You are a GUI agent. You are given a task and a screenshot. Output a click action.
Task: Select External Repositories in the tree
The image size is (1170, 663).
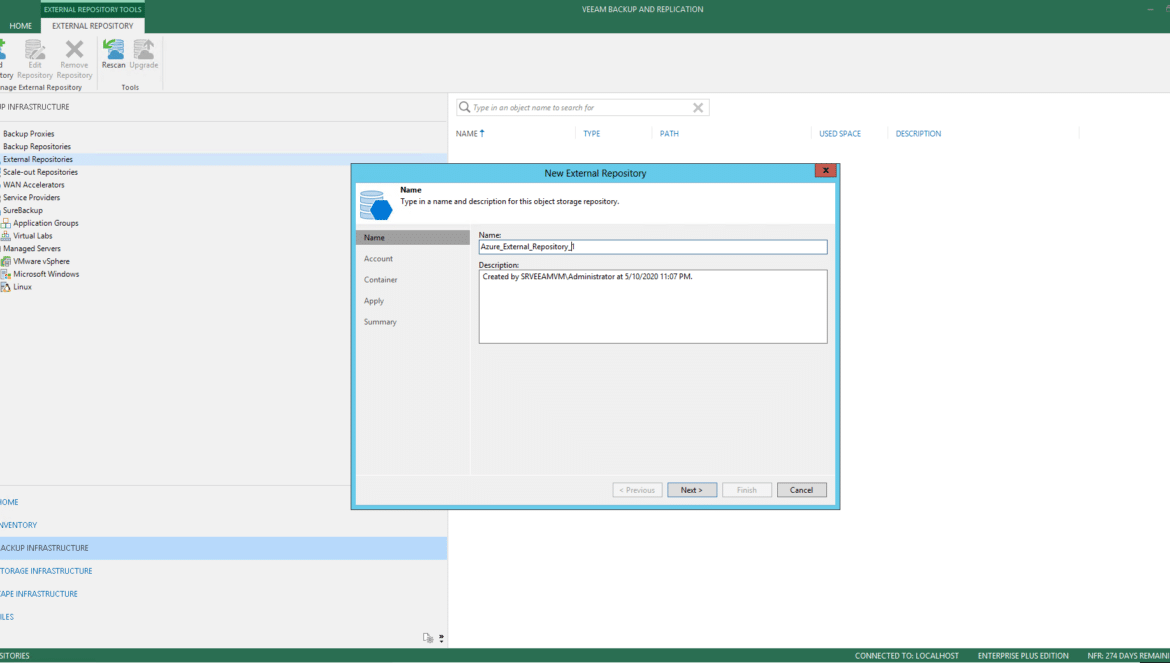pyautogui.click(x=38, y=160)
